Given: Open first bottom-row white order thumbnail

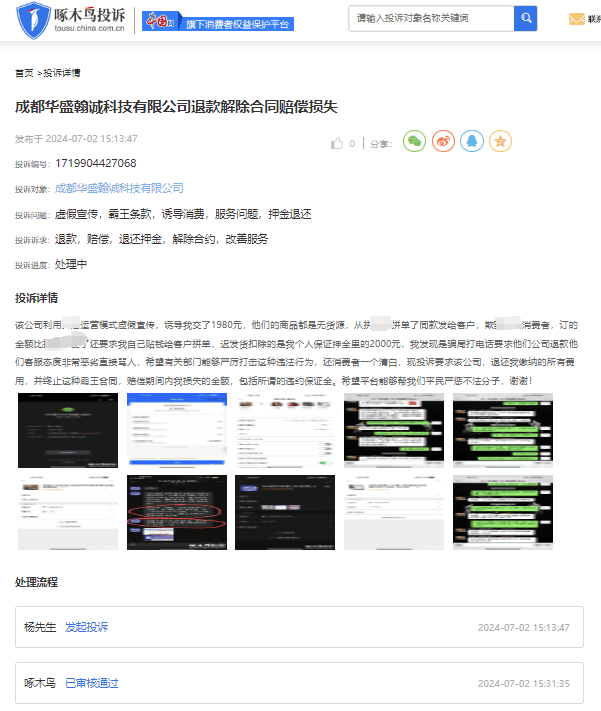Looking at the screenshot, I should click(68, 512).
